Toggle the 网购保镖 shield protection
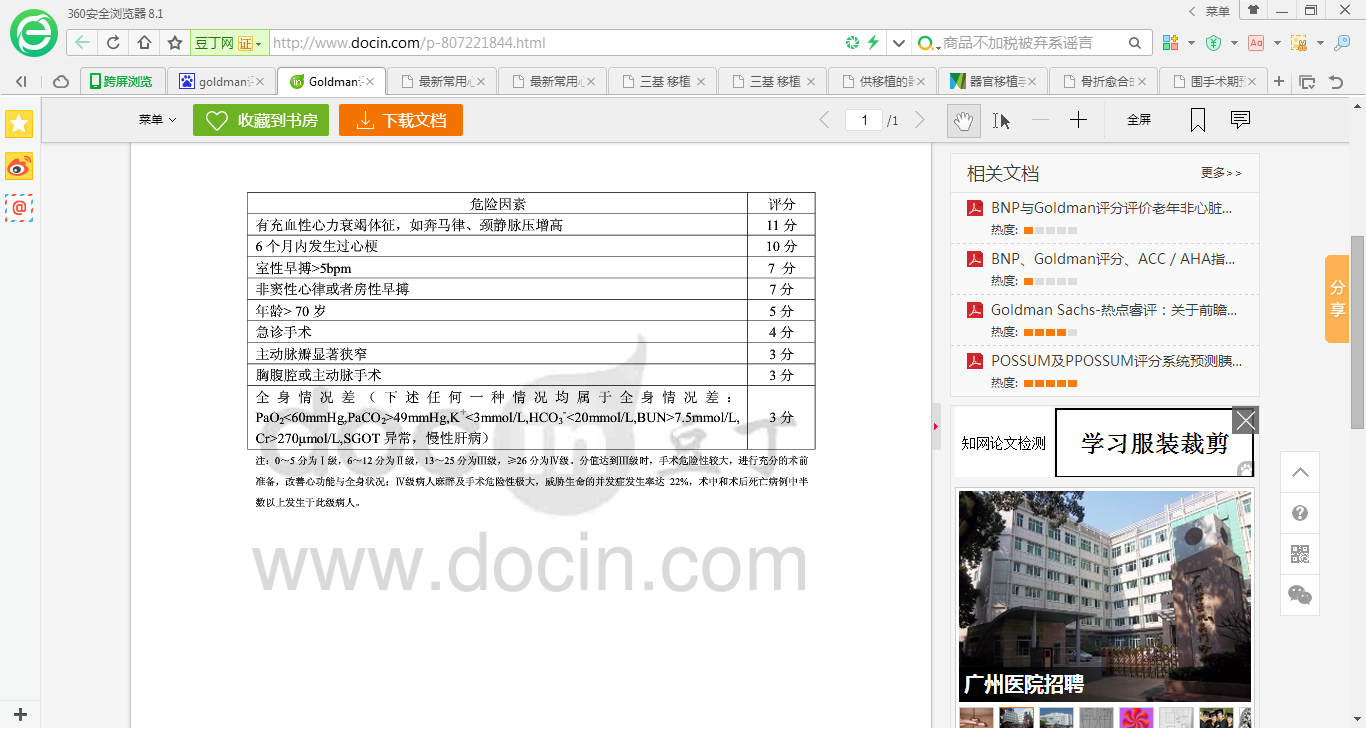Image resolution: width=1366 pixels, height=729 pixels. [x=1213, y=43]
